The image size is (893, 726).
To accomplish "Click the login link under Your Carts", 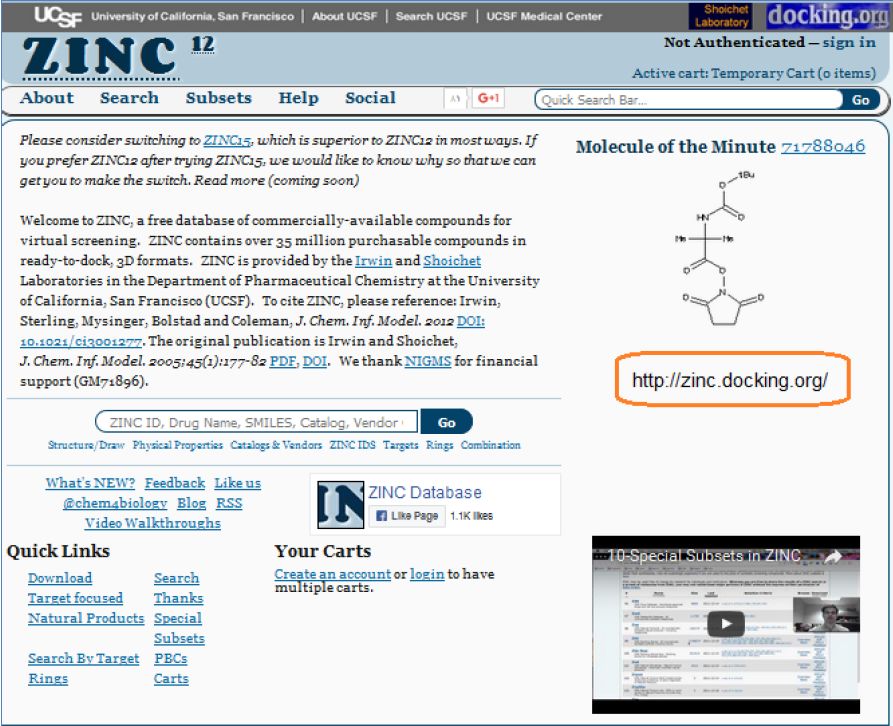I will click(x=427, y=574).
